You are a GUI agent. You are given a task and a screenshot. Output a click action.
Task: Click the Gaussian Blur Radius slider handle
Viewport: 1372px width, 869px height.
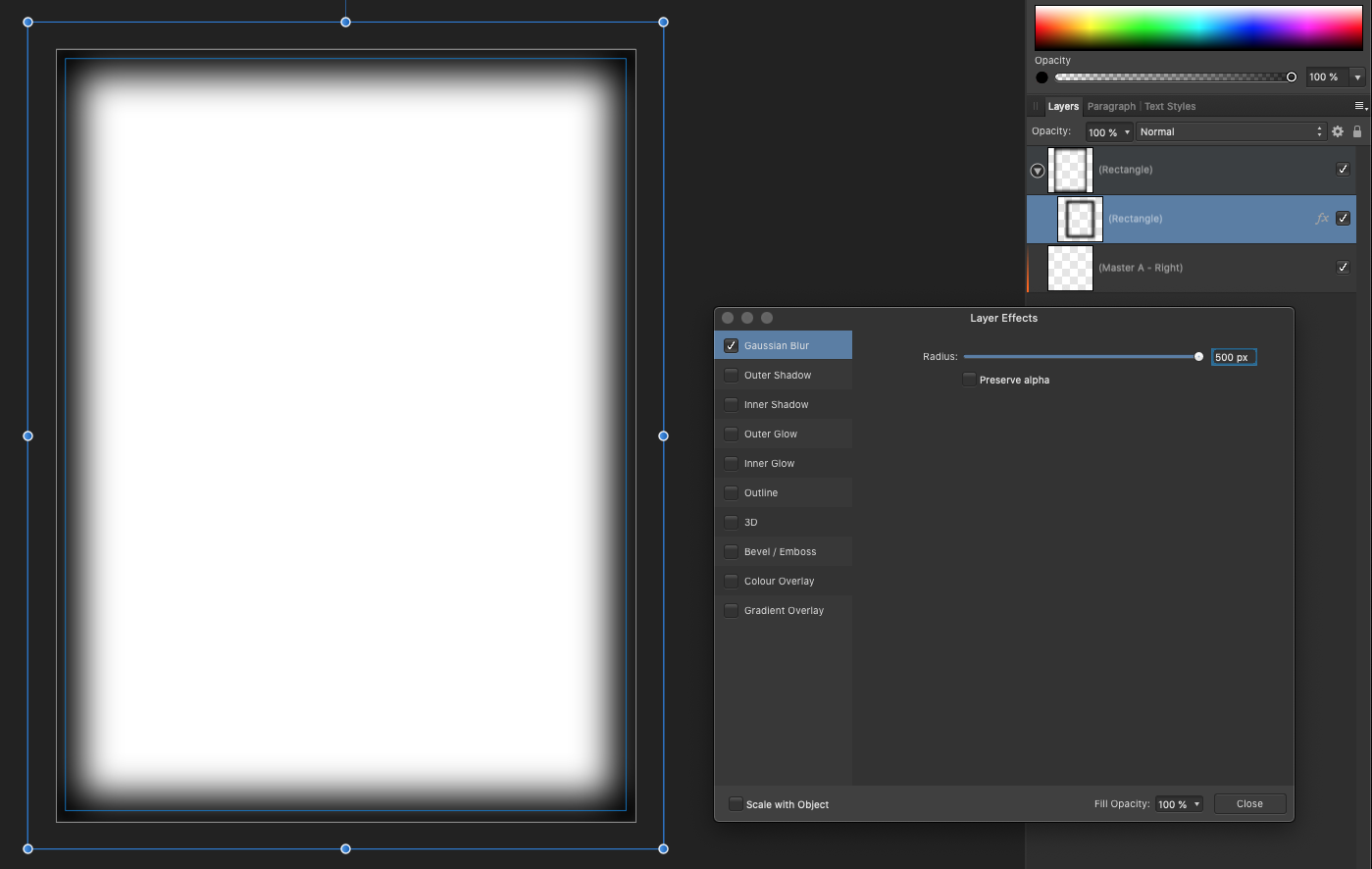click(1198, 357)
